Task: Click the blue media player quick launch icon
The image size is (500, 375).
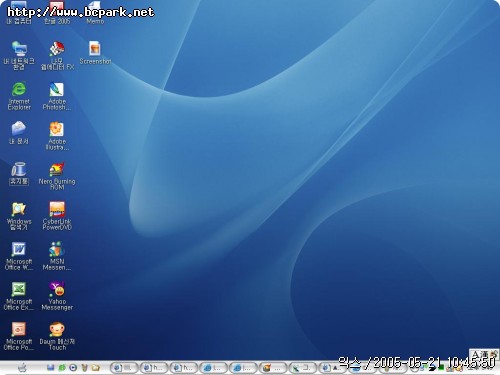Action: coord(73,368)
